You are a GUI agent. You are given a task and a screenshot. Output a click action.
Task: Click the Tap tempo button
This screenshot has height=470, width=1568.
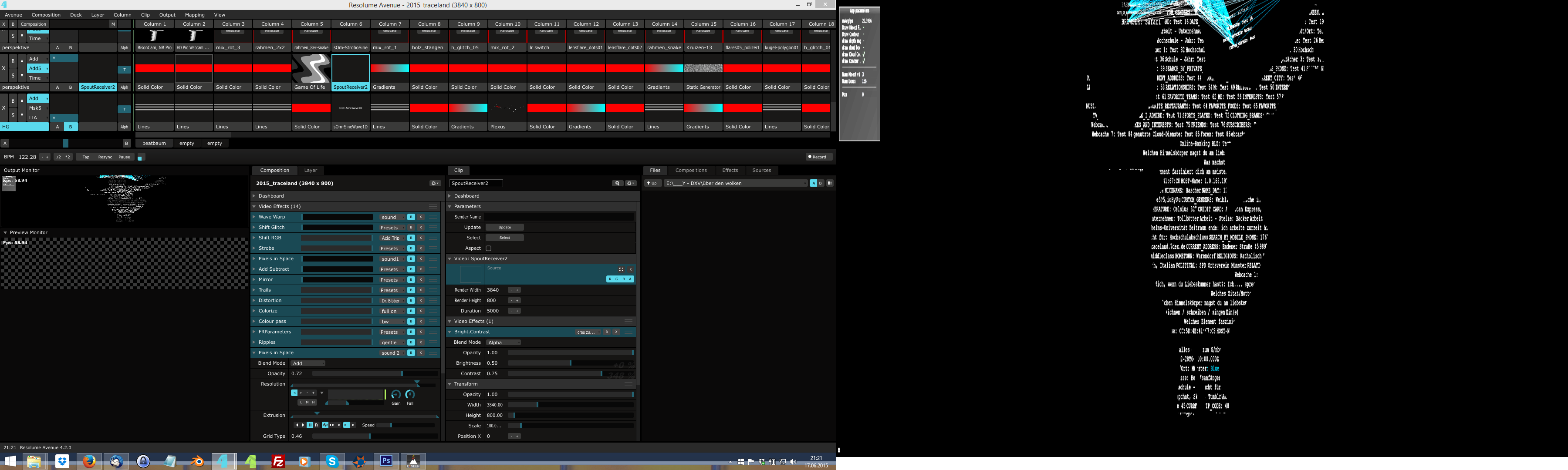pyautogui.click(x=86, y=157)
